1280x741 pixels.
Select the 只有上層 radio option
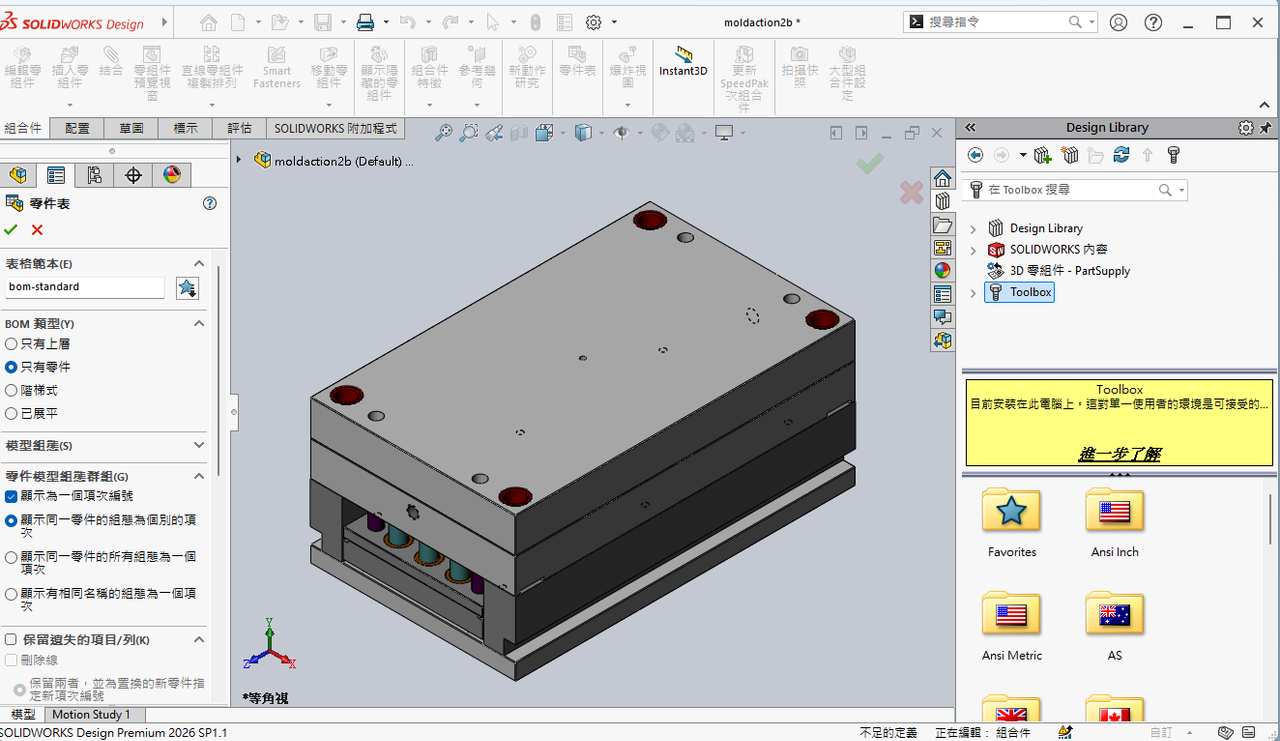(x=12, y=344)
